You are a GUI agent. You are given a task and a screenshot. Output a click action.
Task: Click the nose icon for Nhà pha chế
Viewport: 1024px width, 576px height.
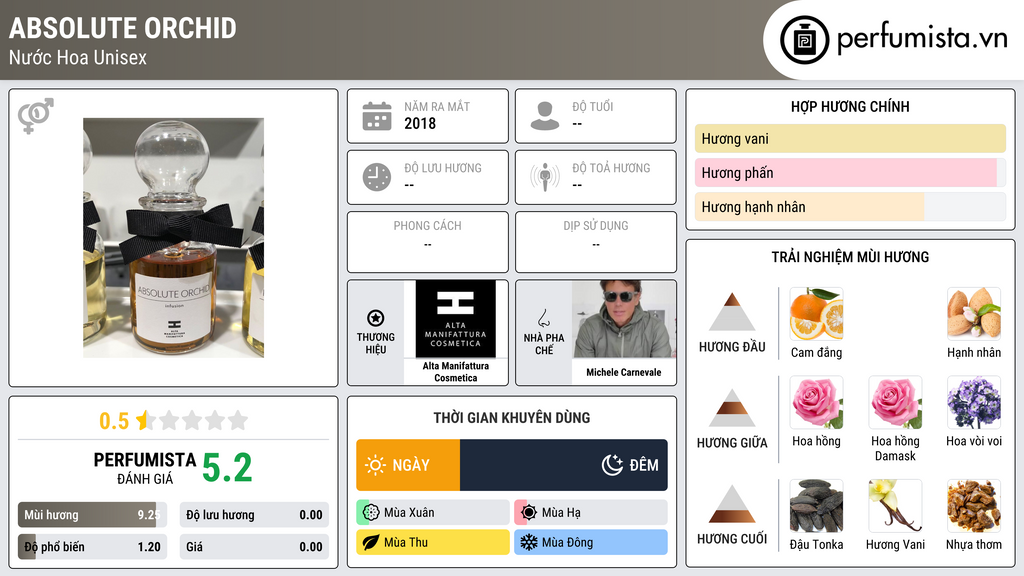click(x=543, y=319)
